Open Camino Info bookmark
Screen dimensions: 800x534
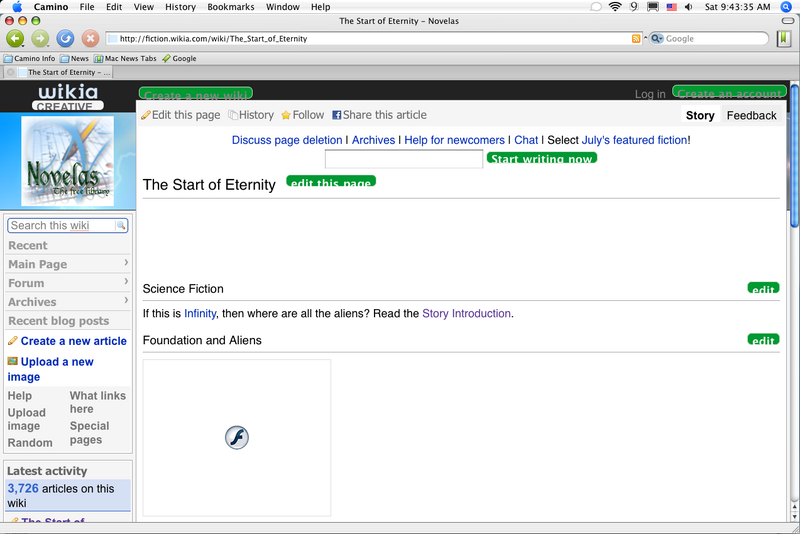(30, 59)
